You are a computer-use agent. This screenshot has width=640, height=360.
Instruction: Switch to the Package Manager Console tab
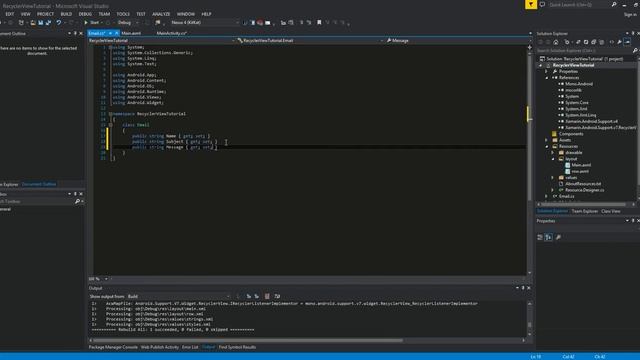point(113,347)
